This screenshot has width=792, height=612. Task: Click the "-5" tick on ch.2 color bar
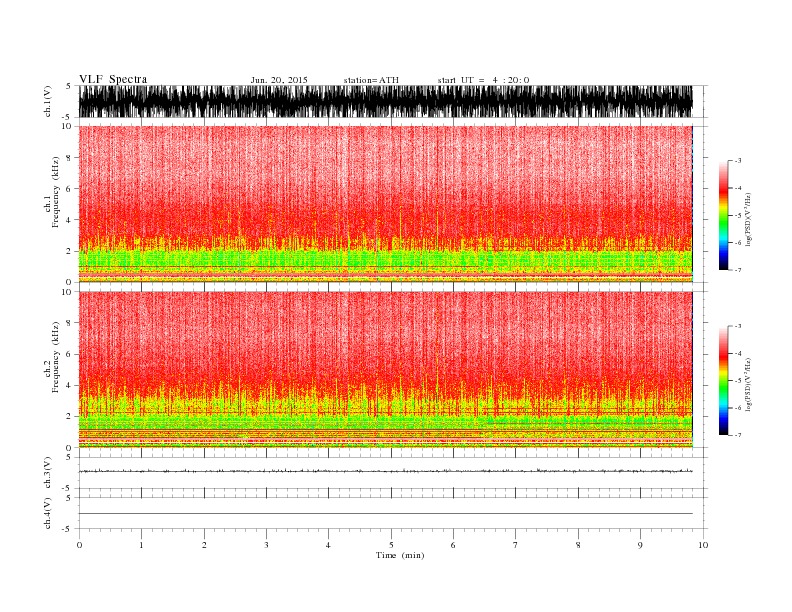[x=738, y=381]
